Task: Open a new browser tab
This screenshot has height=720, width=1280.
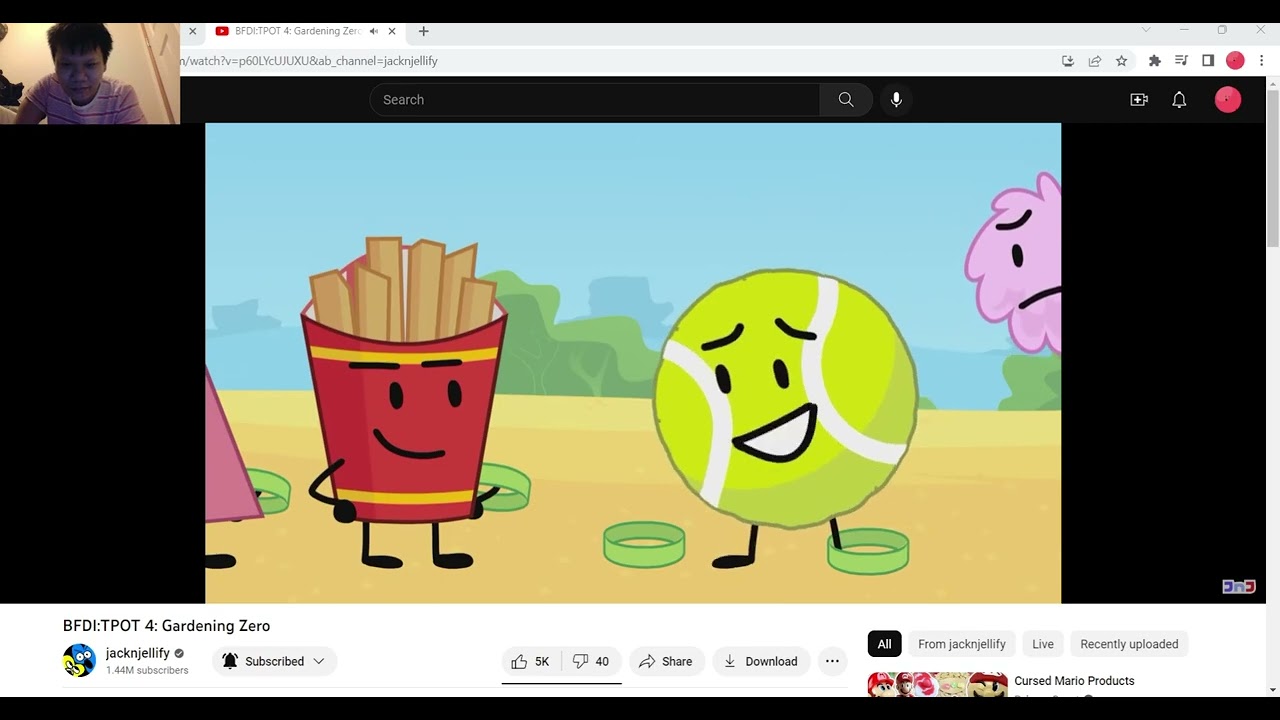Action: pyautogui.click(x=423, y=31)
